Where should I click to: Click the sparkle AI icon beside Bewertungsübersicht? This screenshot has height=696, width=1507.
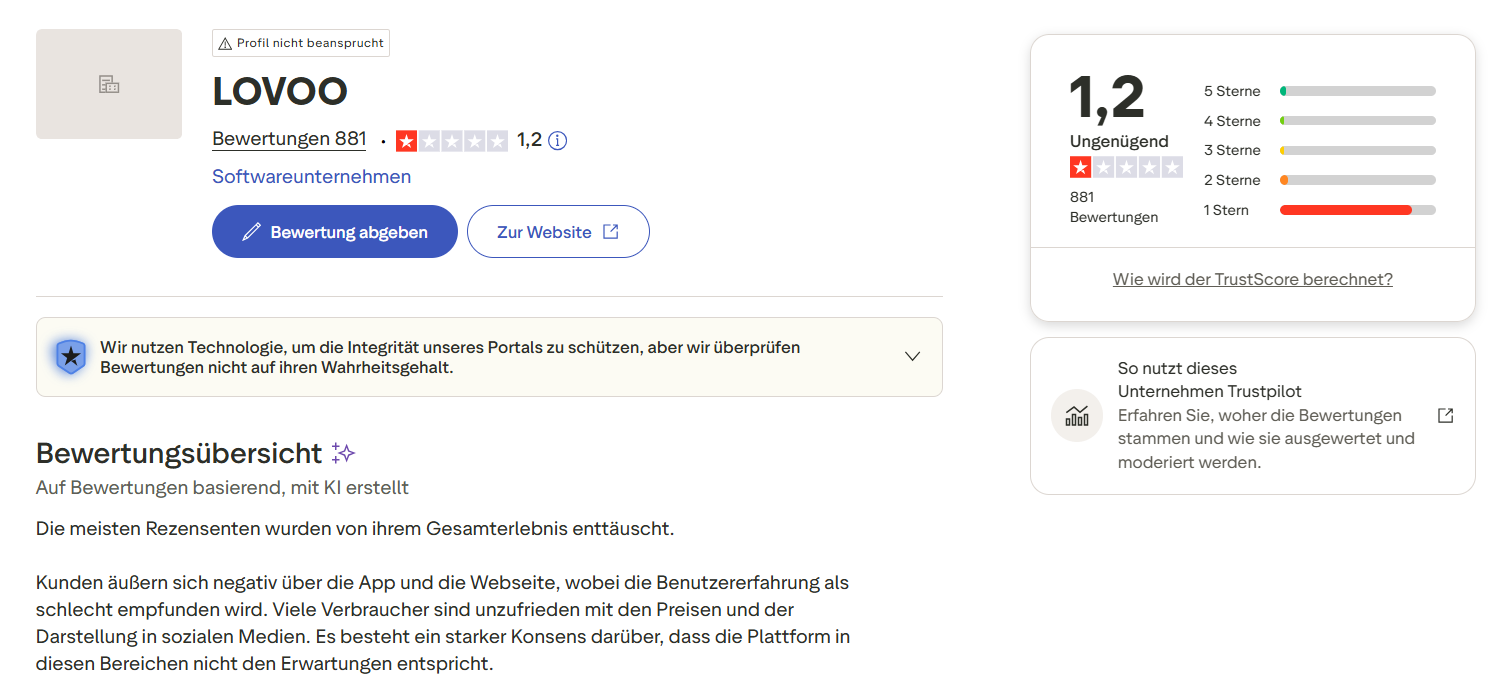pos(343,453)
